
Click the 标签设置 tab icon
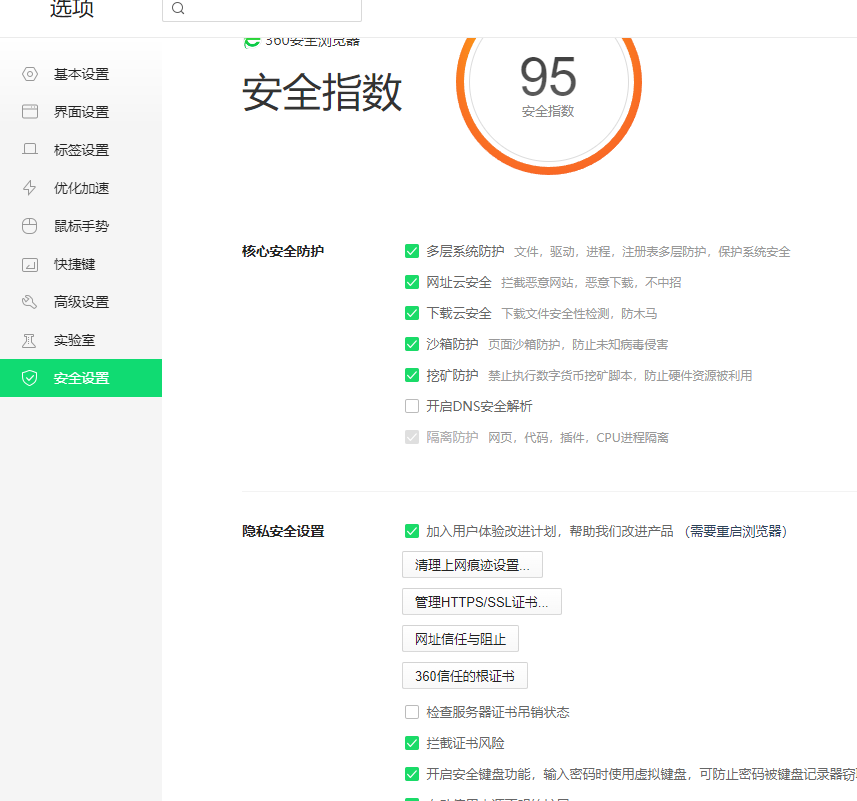[30, 149]
